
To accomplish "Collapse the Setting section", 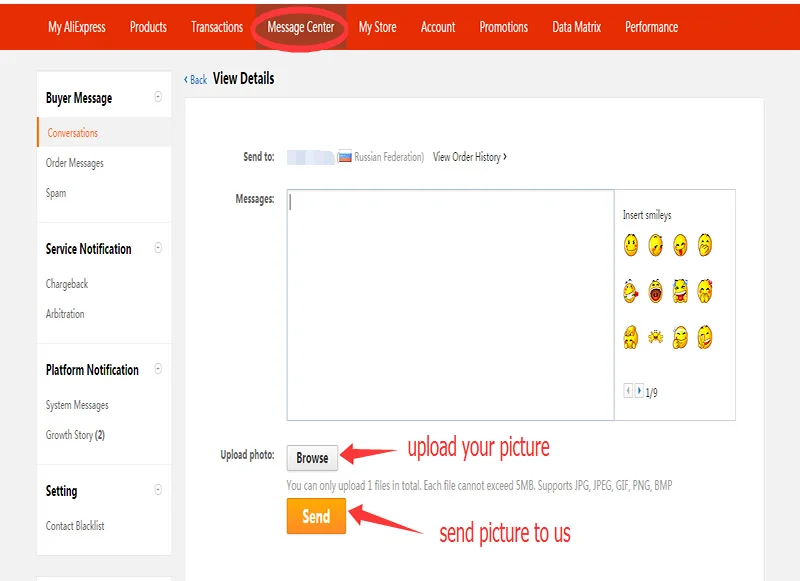I will coord(158,489).
